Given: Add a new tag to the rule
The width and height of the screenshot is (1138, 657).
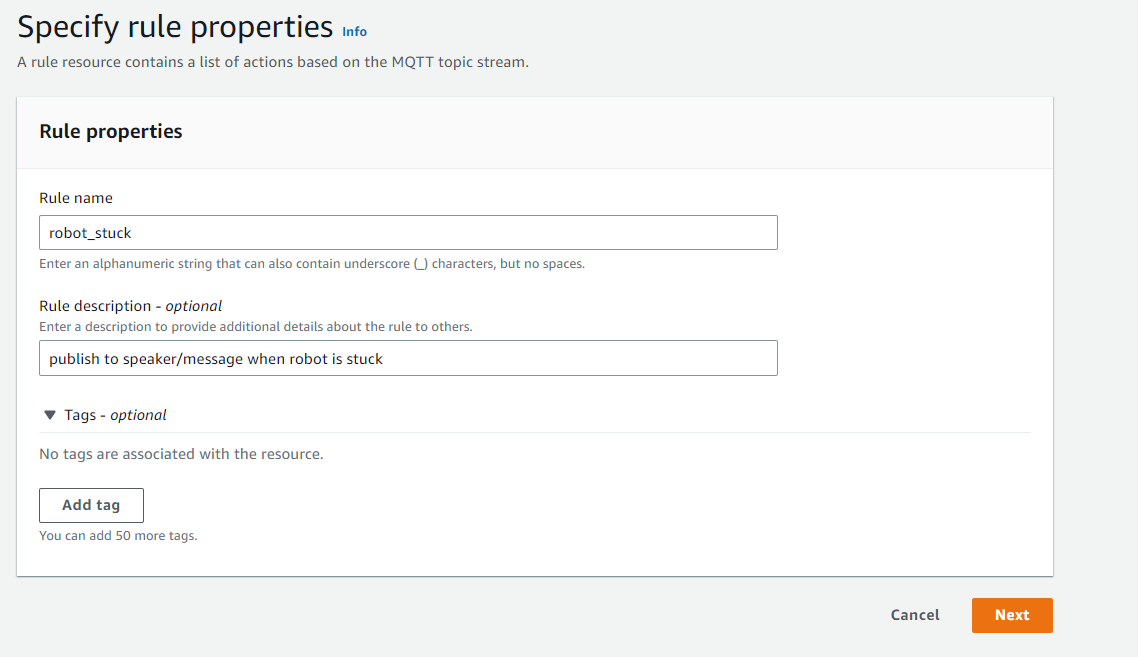Looking at the screenshot, I should [91, 505].
